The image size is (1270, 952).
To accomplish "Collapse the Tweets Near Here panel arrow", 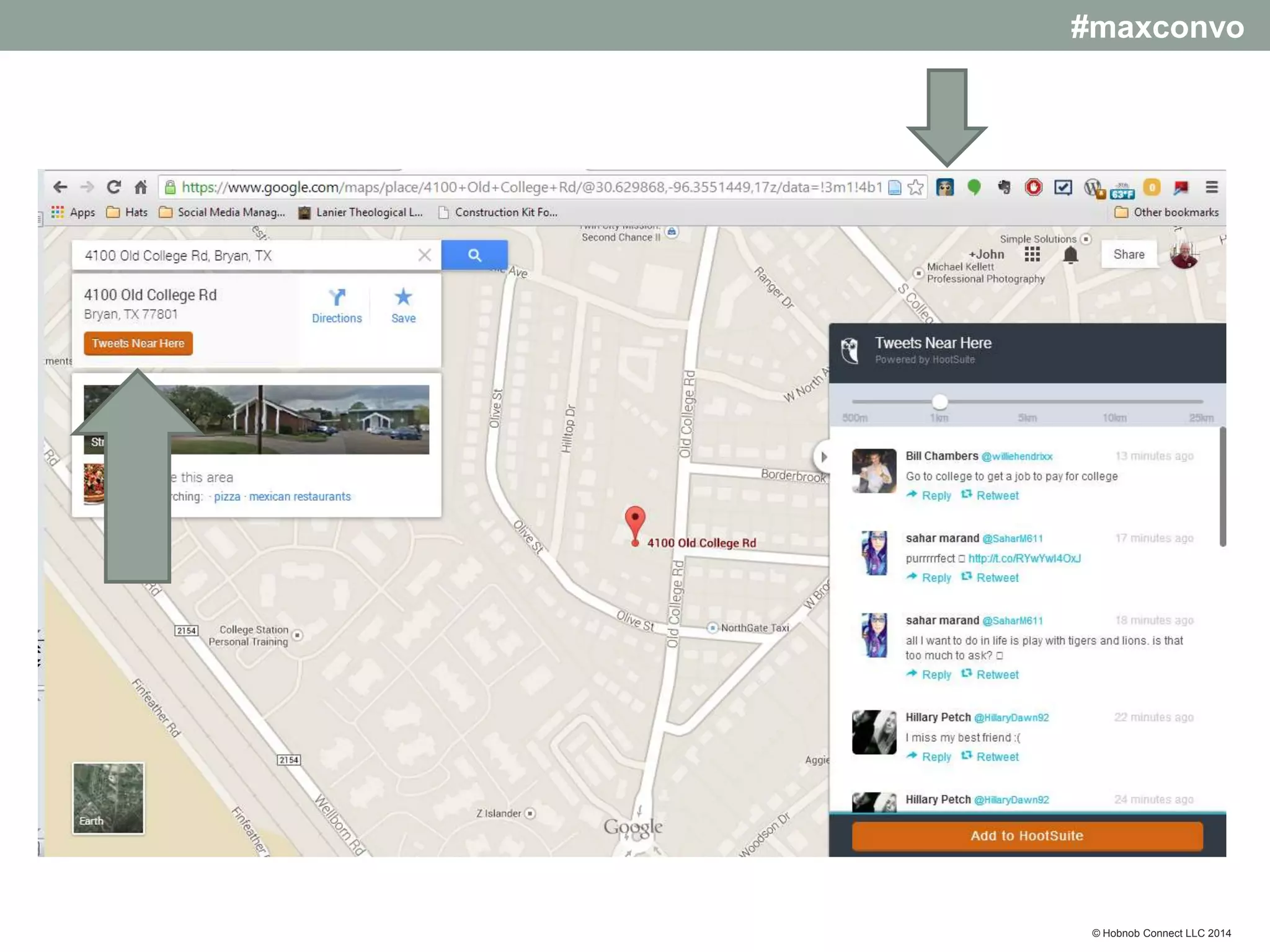I will click(823, 457).
